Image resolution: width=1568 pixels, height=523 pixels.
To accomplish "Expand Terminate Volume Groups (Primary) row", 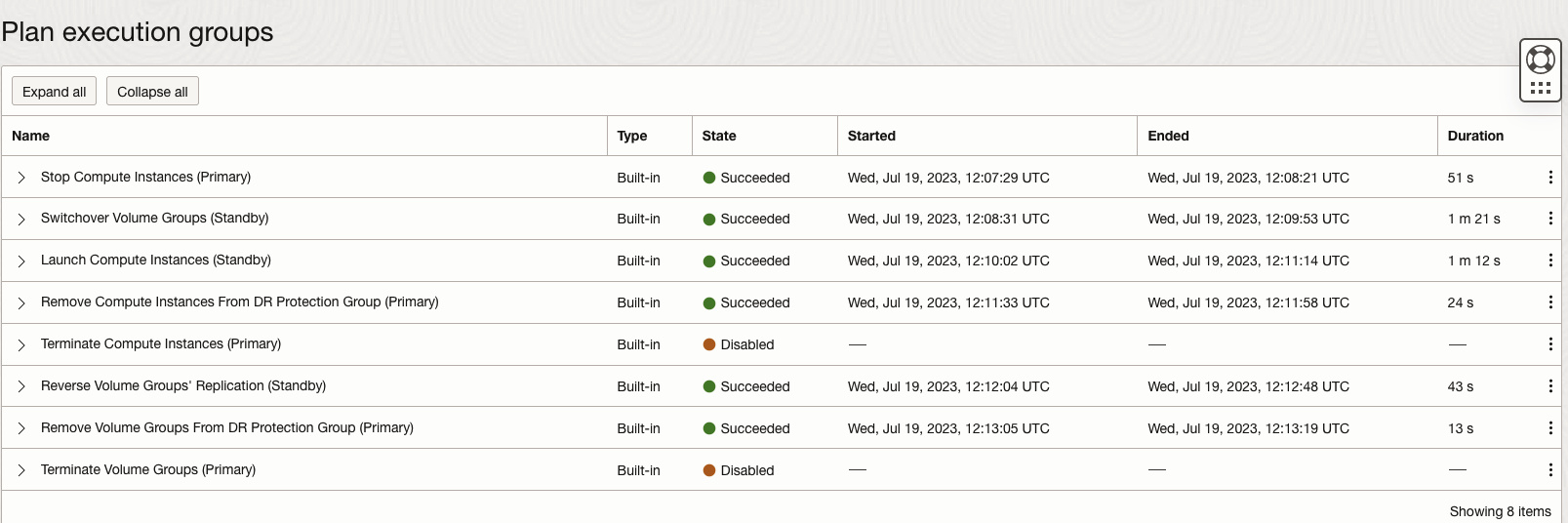I will (x=21, y=471).
